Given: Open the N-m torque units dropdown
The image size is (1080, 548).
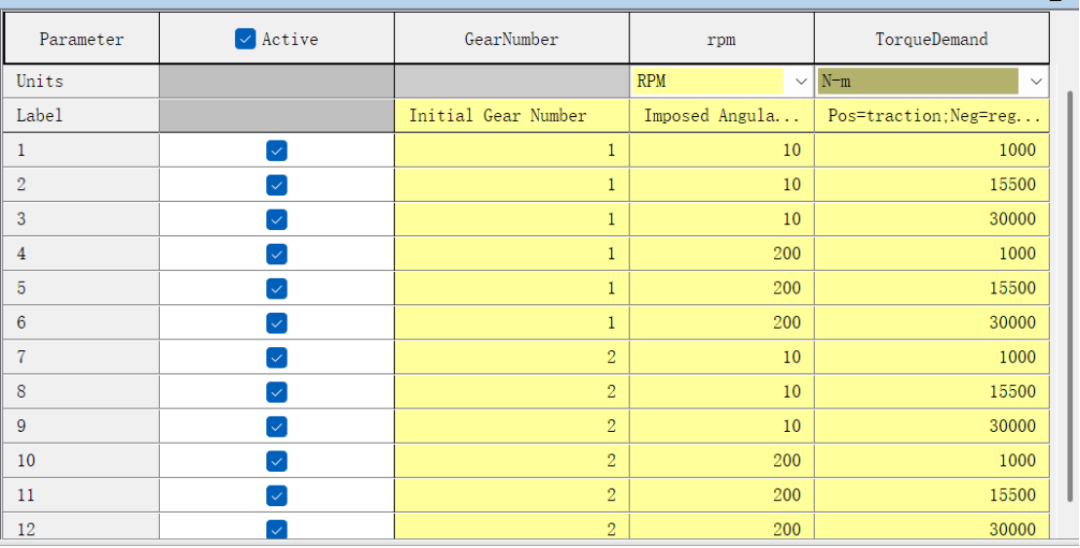Looking at the screenshot, I should [x=1035, y=81].
